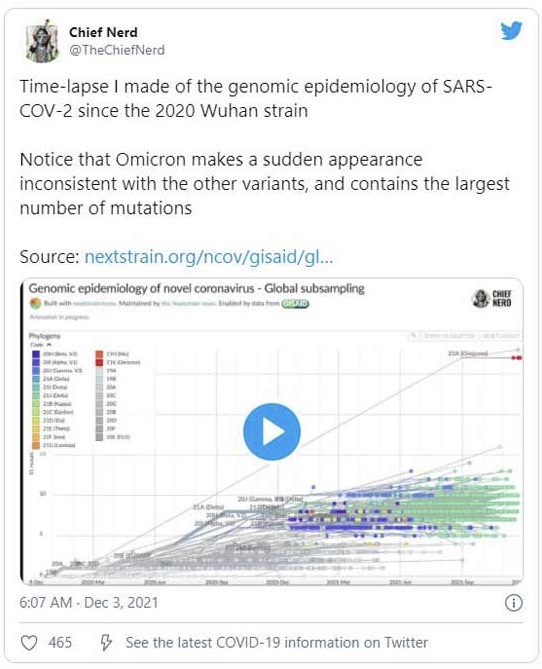Like the tweet with the heart icon
The image size is (542, 669).
click(29, 643)
